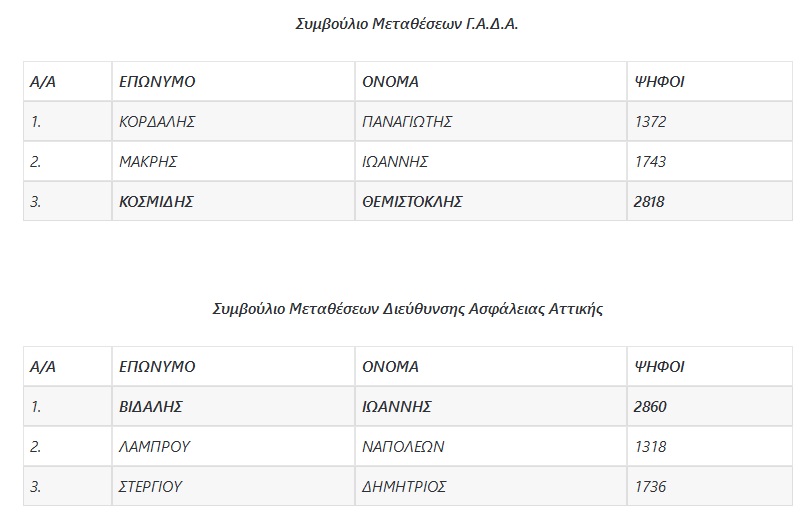The image size is (802, 522).
Task: Select the bold surname ΒΙΔΑΛΗΣ
Action: 150,407
